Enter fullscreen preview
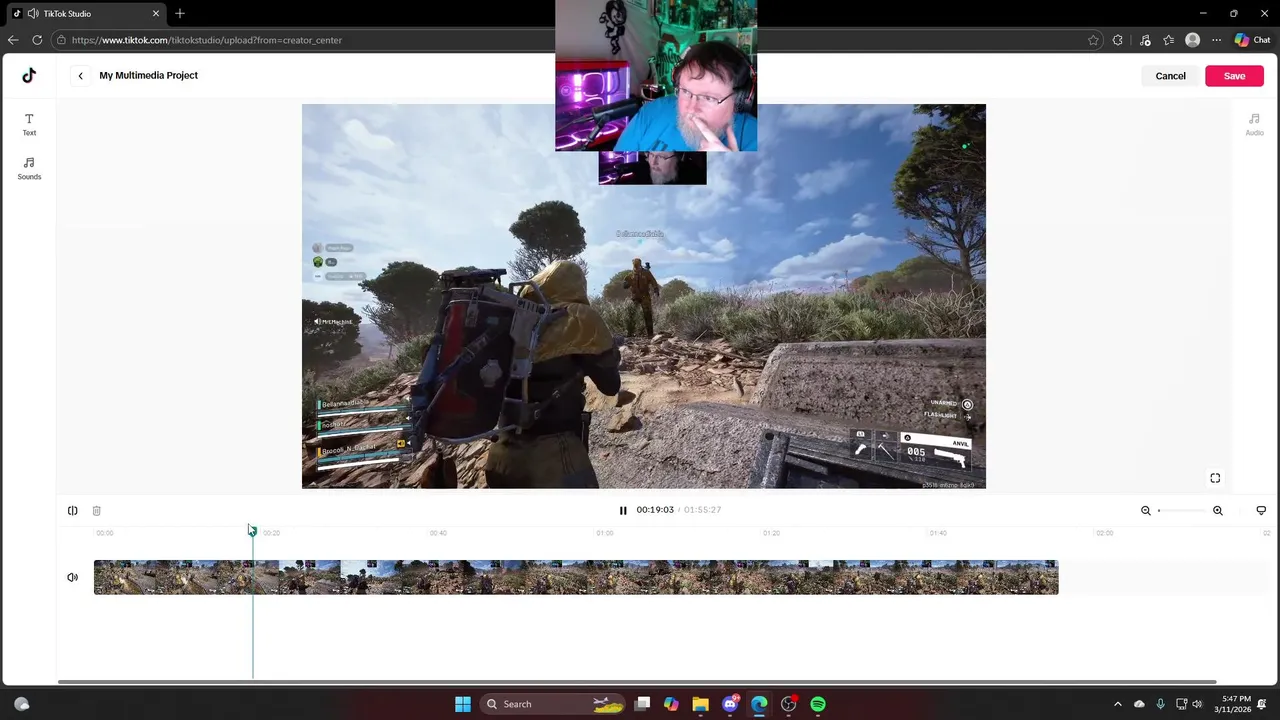Screen dimensions: 1280x720 pos(1215,478)
